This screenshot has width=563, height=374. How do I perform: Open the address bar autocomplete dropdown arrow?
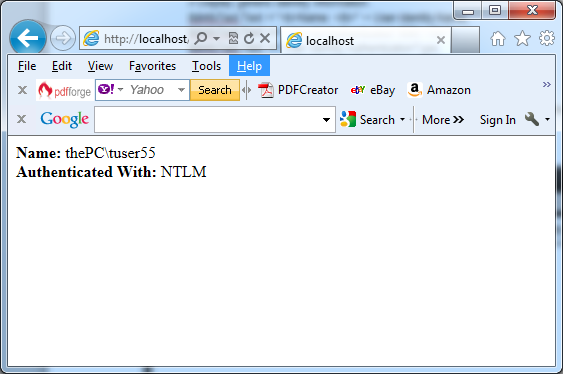tap(216, 38)
